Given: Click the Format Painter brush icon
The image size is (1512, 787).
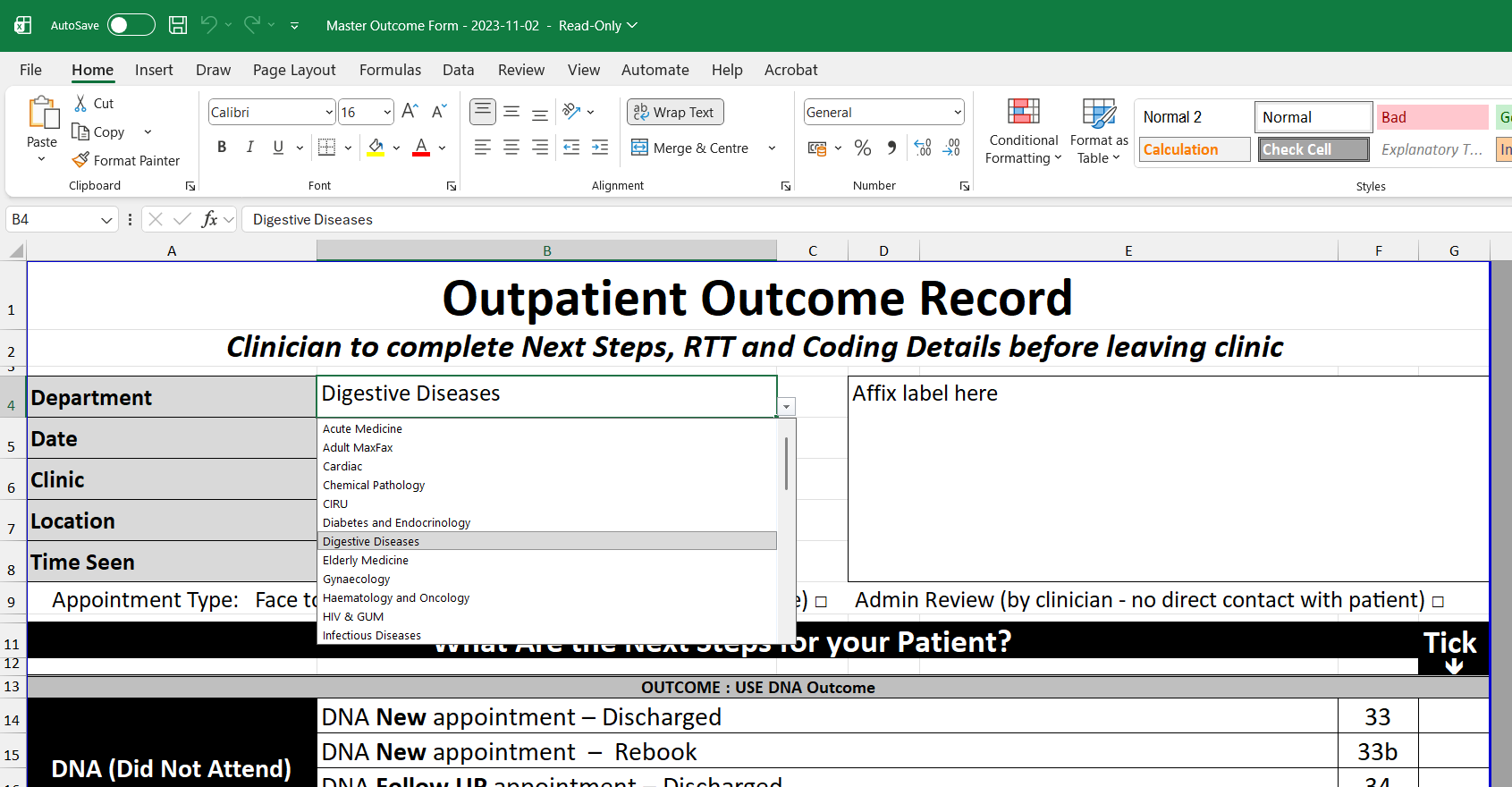Looking at the screenshot, I should click(80, 160).
